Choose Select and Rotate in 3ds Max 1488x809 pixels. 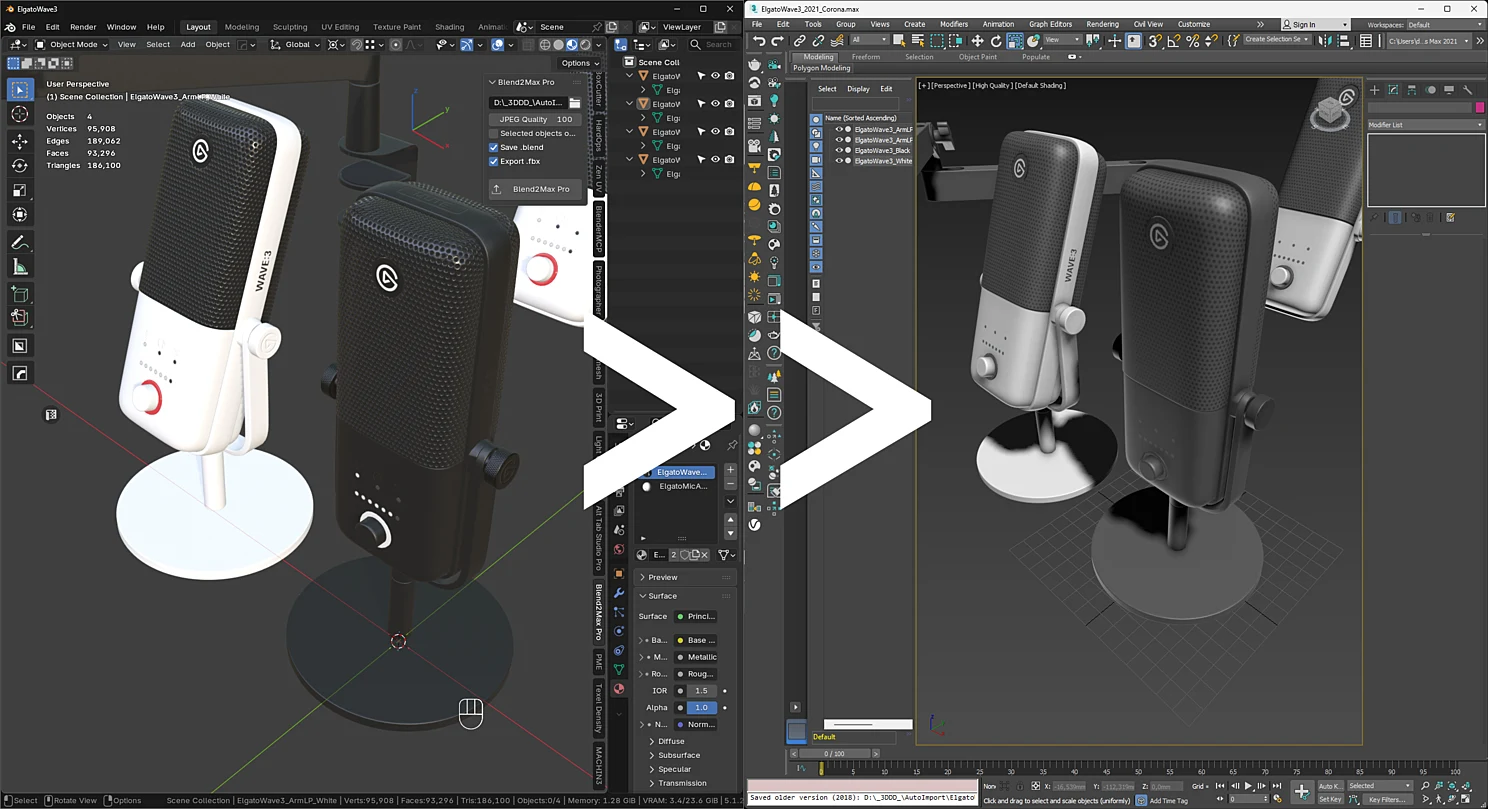997,40
